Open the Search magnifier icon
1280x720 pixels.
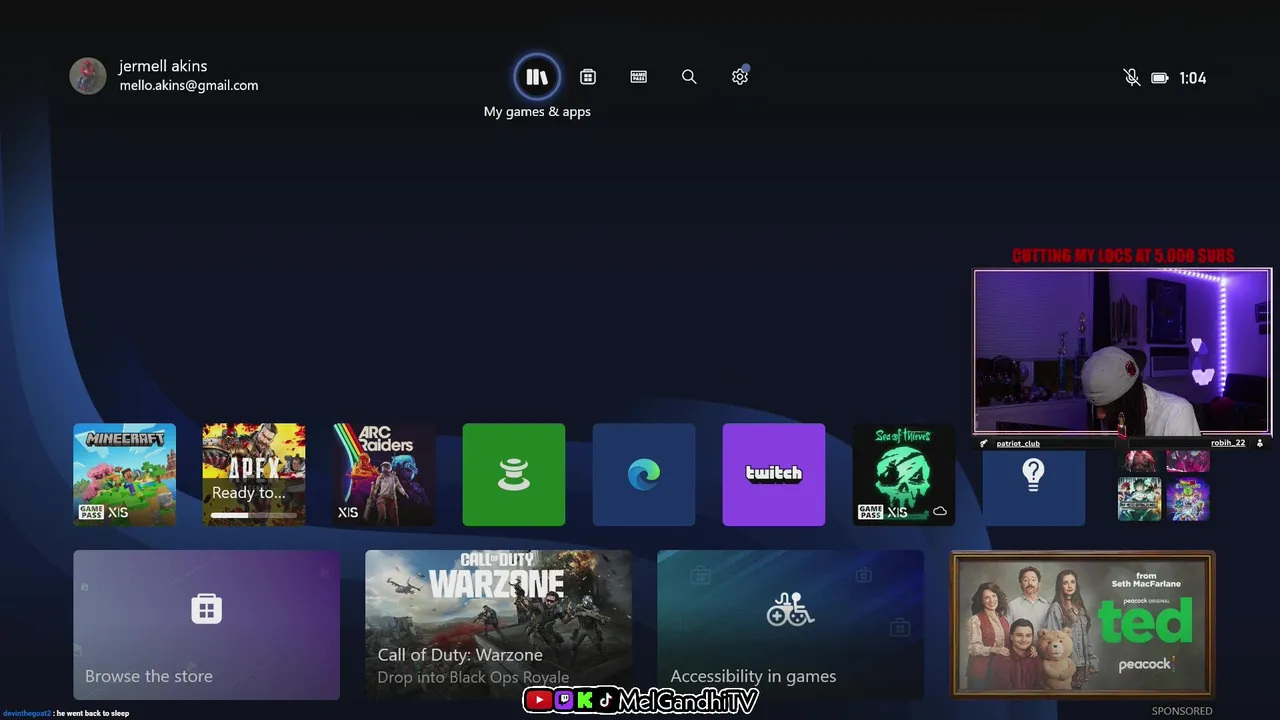pos(689,77)
